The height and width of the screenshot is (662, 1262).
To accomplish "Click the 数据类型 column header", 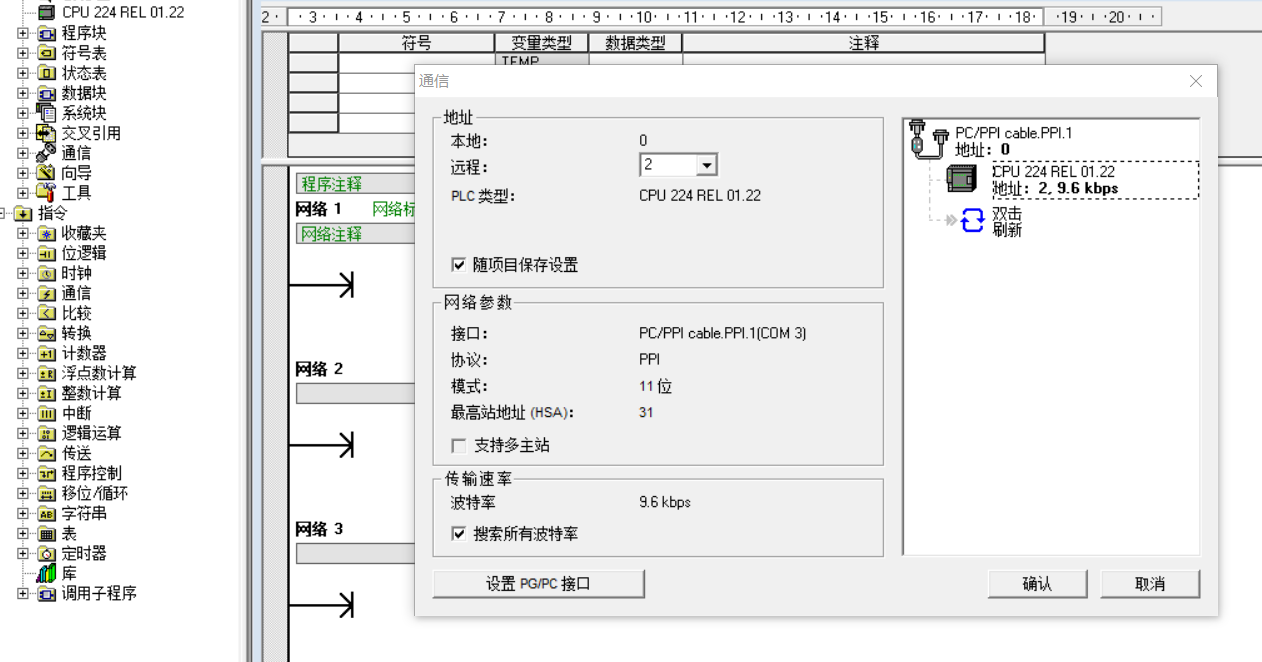I will 635,43.
